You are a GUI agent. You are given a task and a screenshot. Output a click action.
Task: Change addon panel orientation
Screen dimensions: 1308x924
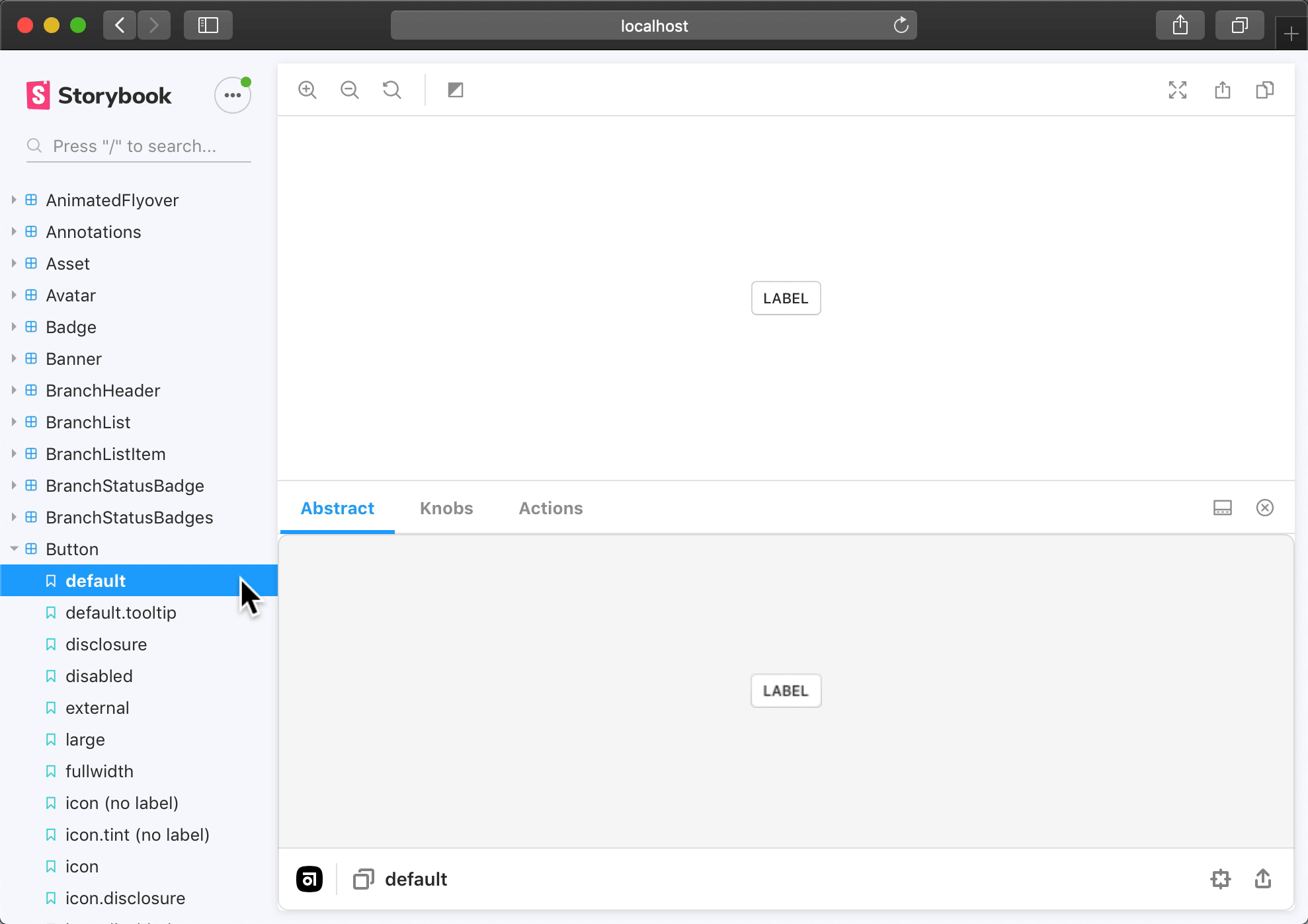(x=1223, y=508)
